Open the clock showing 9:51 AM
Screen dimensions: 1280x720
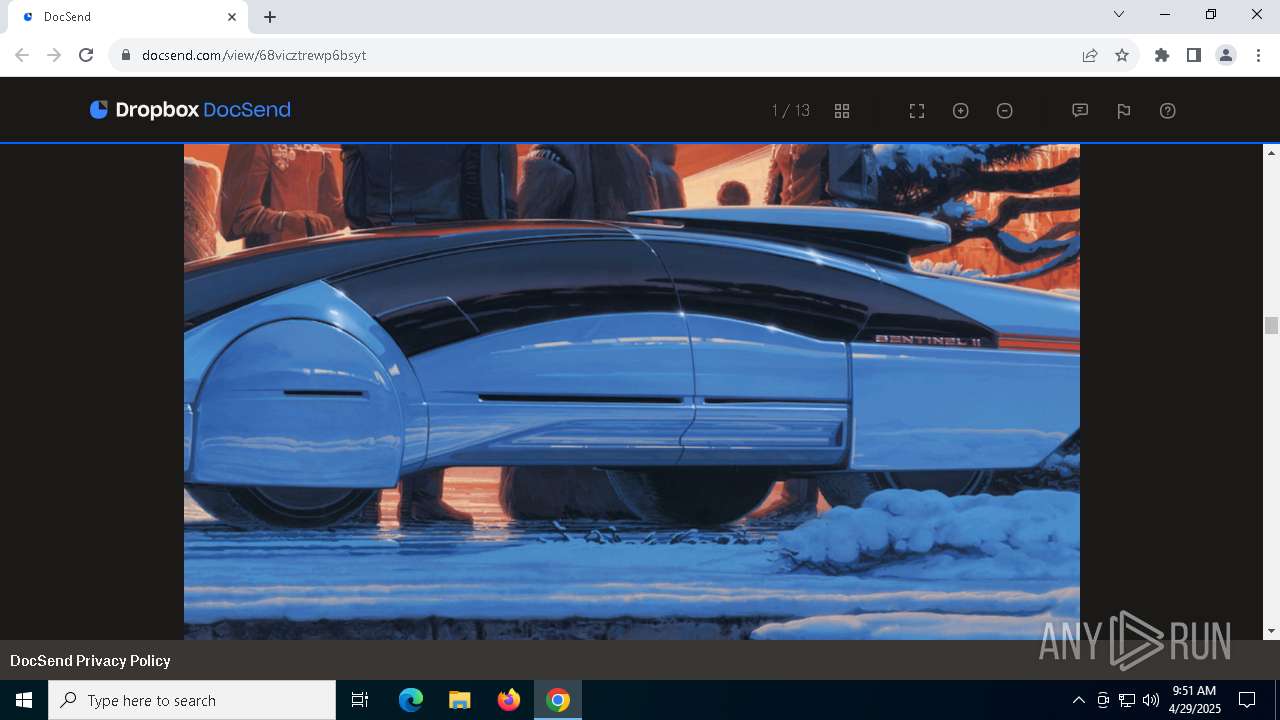click(x=1194, y=700)
